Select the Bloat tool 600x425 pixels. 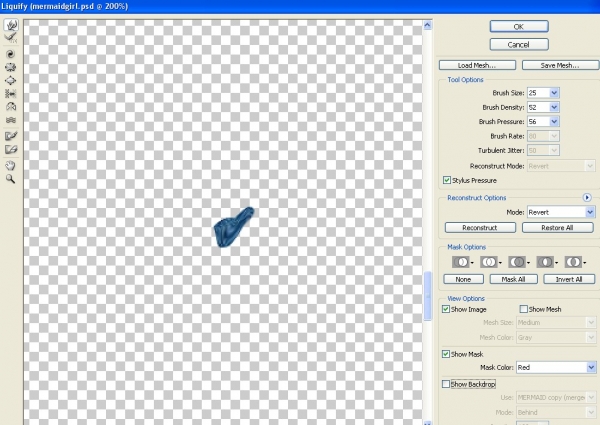[11, 80]
